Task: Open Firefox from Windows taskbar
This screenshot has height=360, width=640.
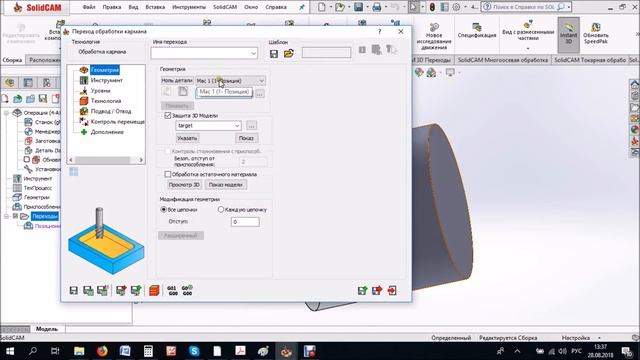Action: (102, 351)
